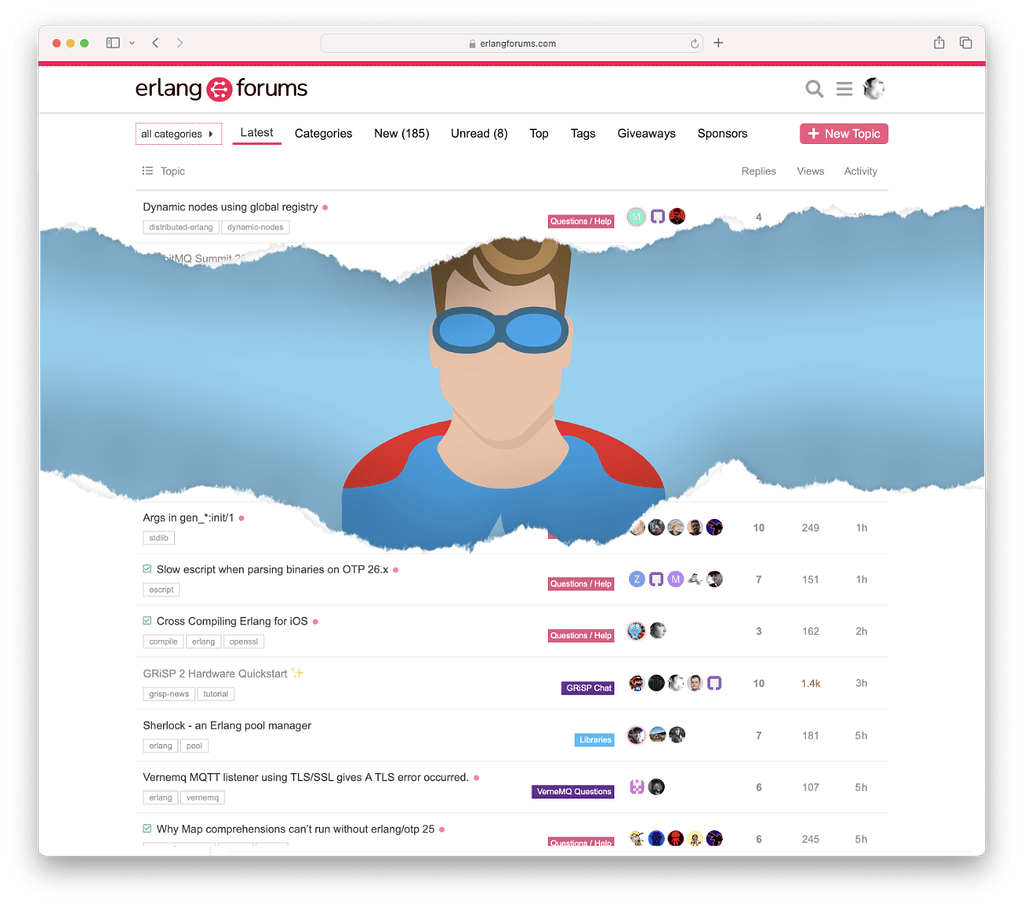1024x907 pixels.
Task: Reload the page using the address bar icon
Action: pyautogui.click(x=694, y=42)
